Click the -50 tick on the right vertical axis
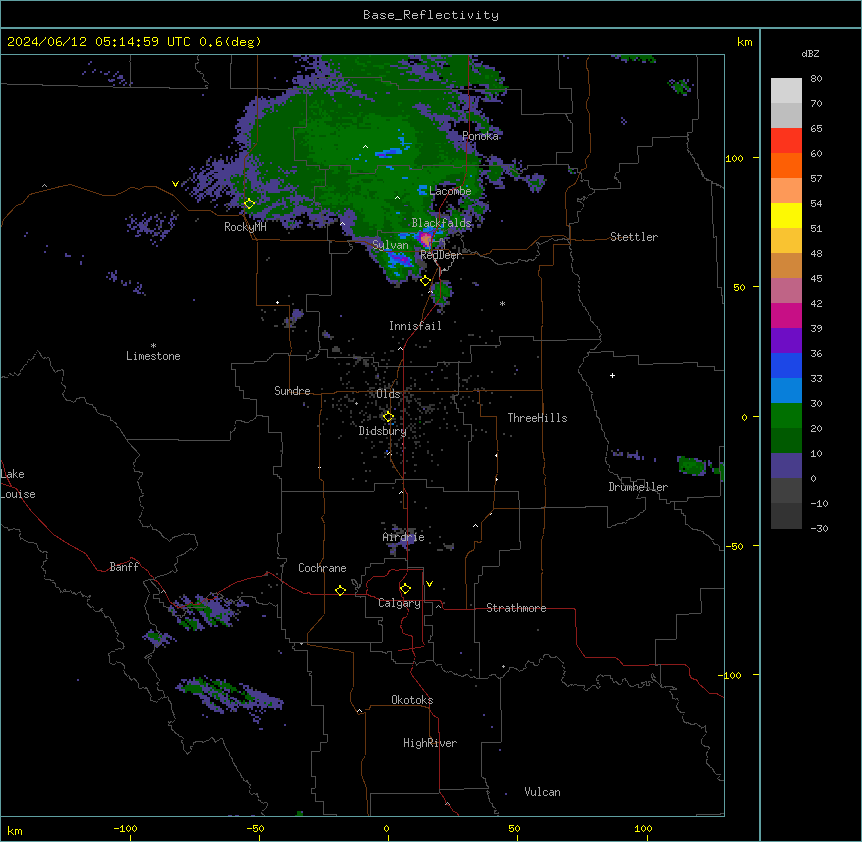 (x=734, y=546)
